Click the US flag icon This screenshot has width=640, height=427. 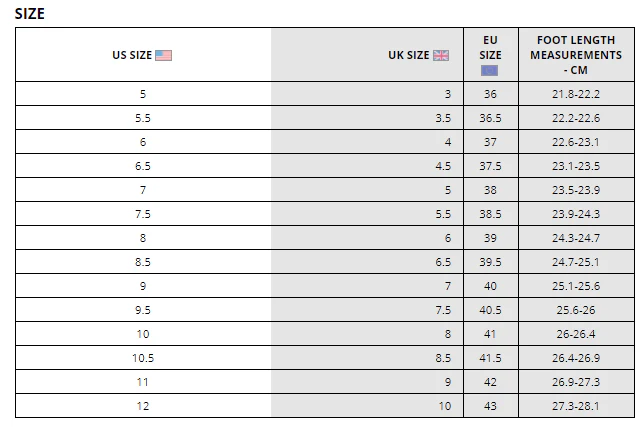[164, 55]
